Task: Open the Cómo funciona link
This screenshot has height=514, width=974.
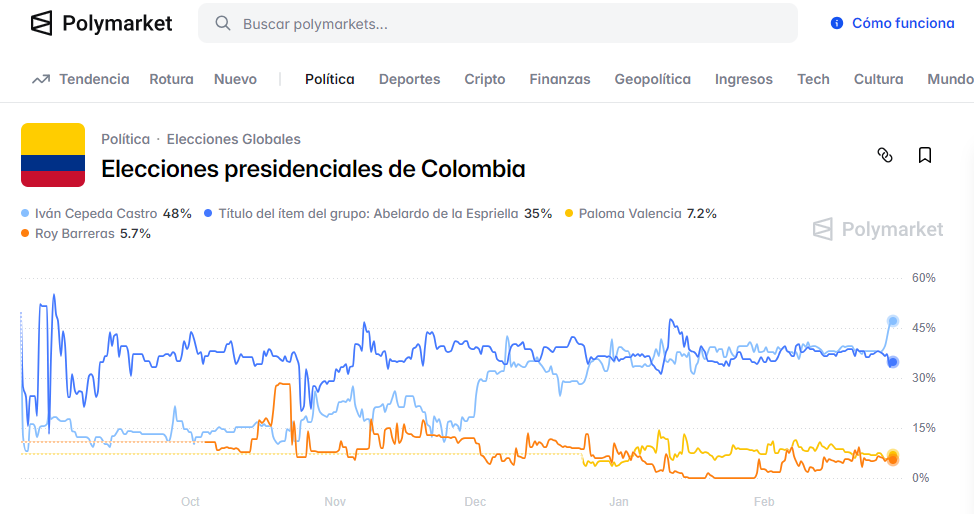Action: point(902,23)
